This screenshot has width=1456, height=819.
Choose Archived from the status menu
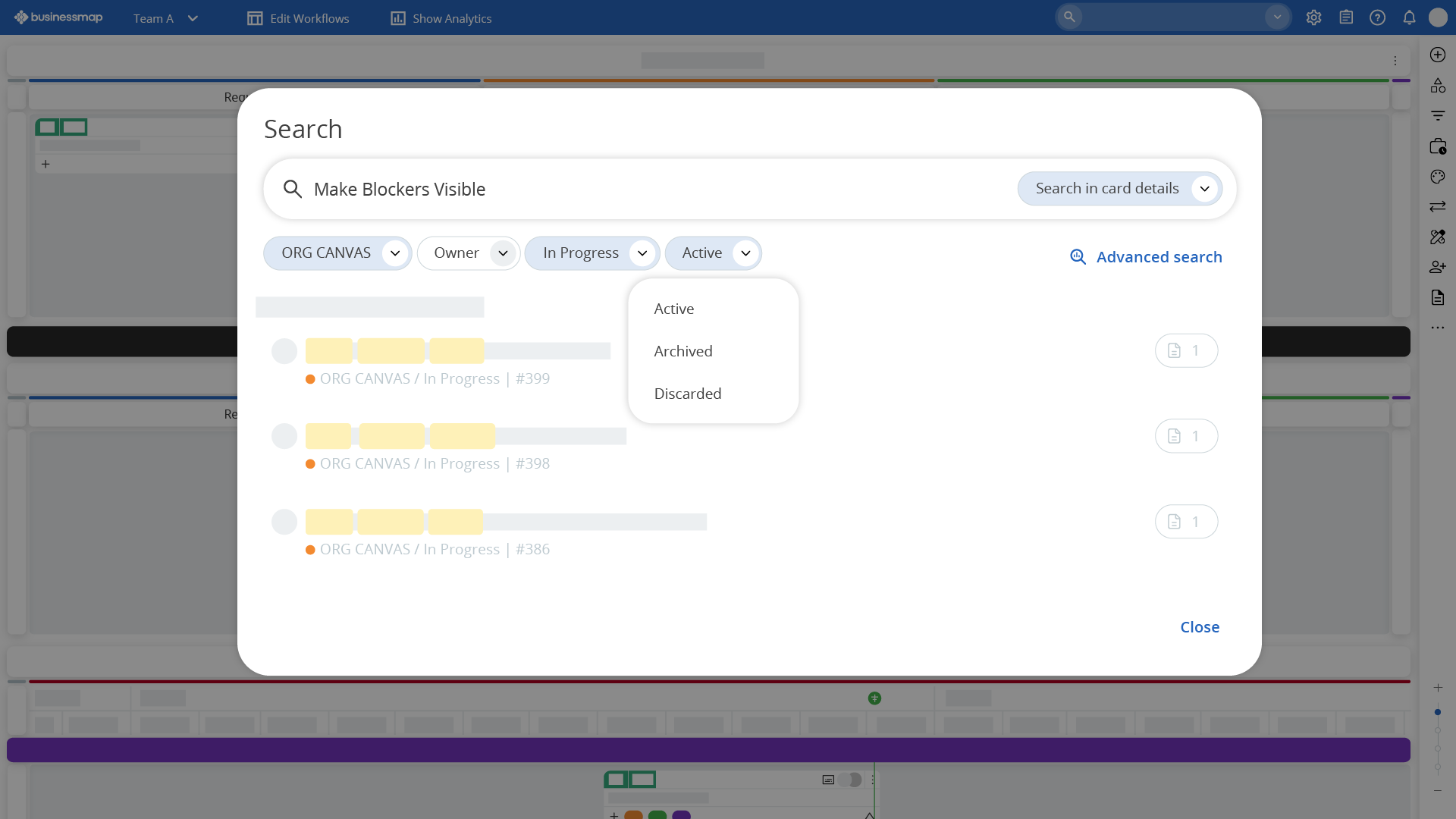(683, 351)
